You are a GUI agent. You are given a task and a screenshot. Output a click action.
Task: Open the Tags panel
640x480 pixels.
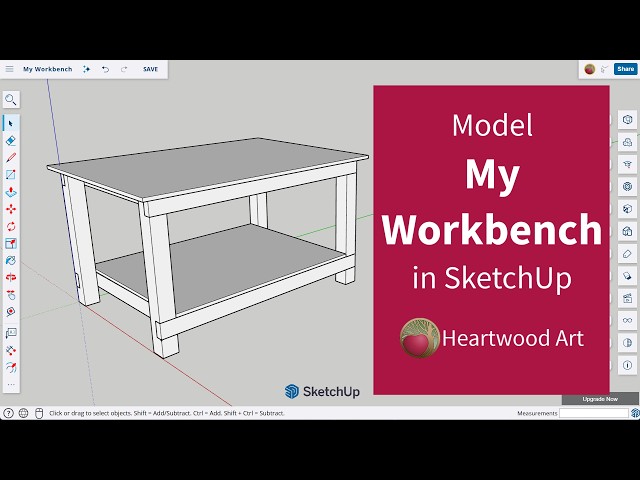[x=627, y=253]
